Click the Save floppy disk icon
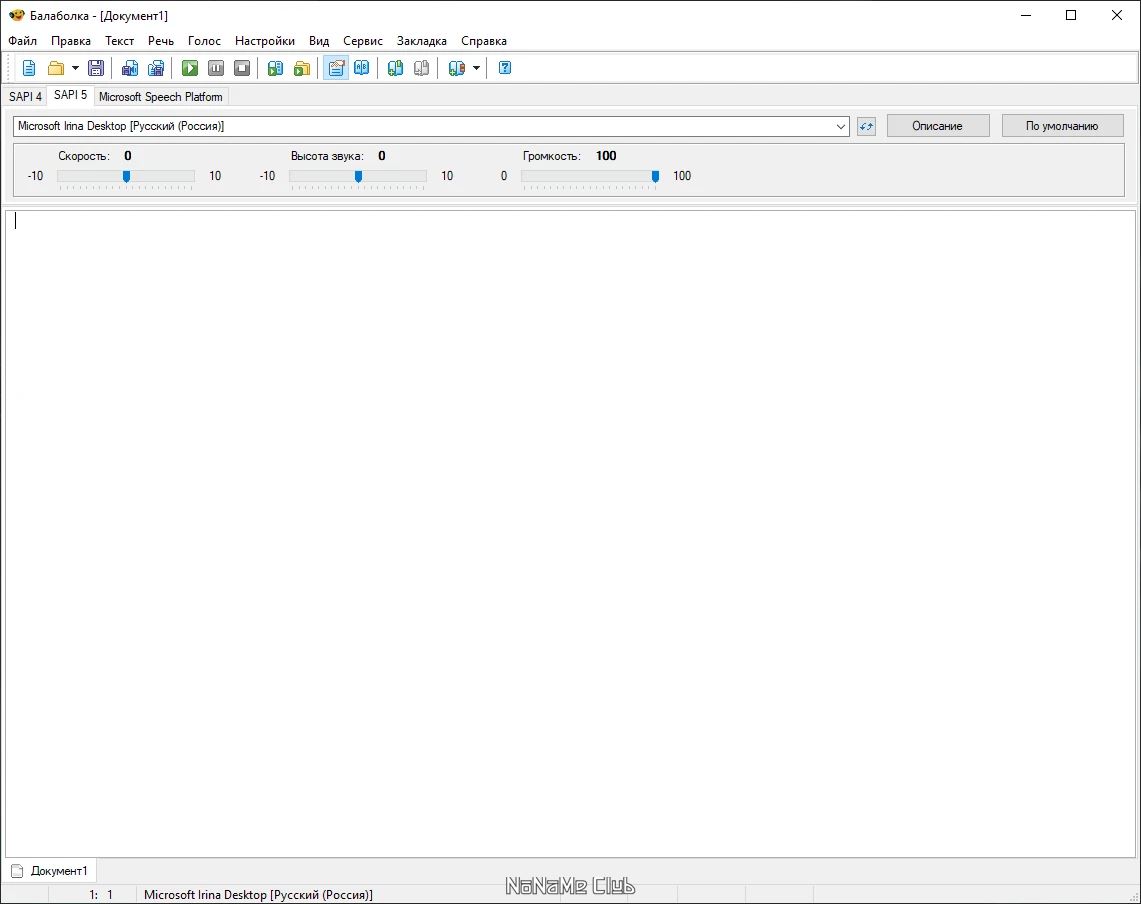The image size is (1141, 904). click(96, 68)
